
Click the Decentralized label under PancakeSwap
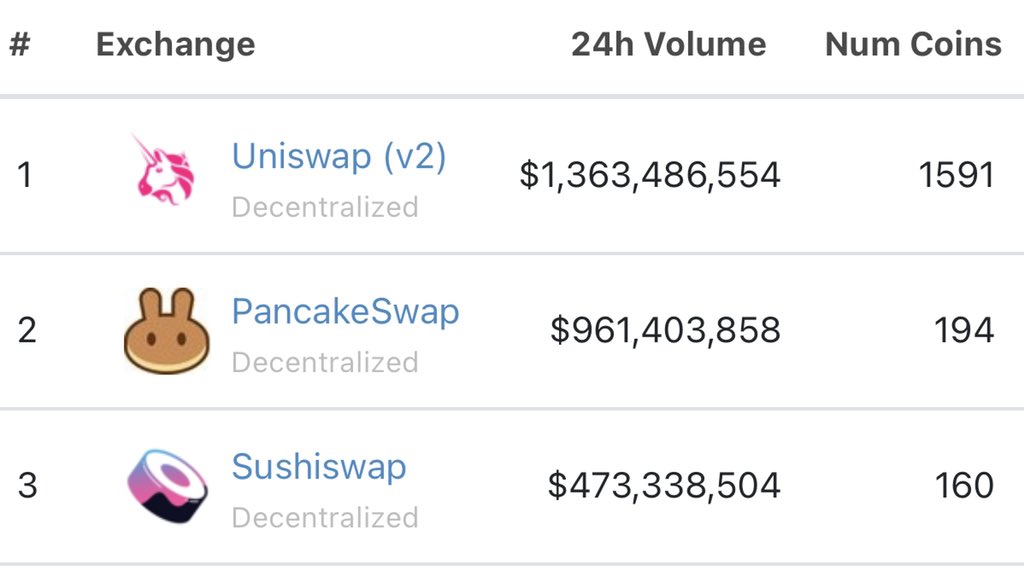(x=325, y=362)
